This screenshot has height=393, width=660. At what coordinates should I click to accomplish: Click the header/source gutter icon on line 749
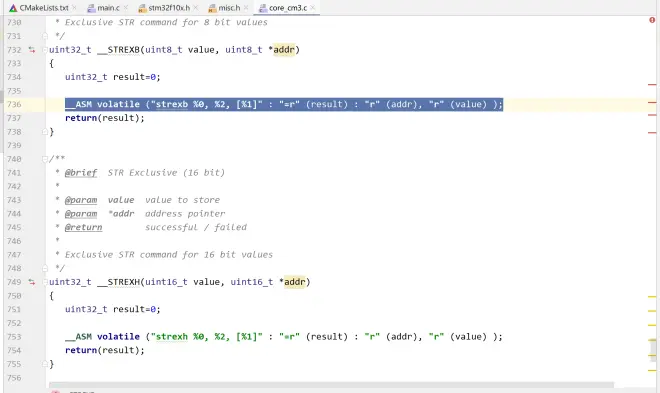click(32, 282)
